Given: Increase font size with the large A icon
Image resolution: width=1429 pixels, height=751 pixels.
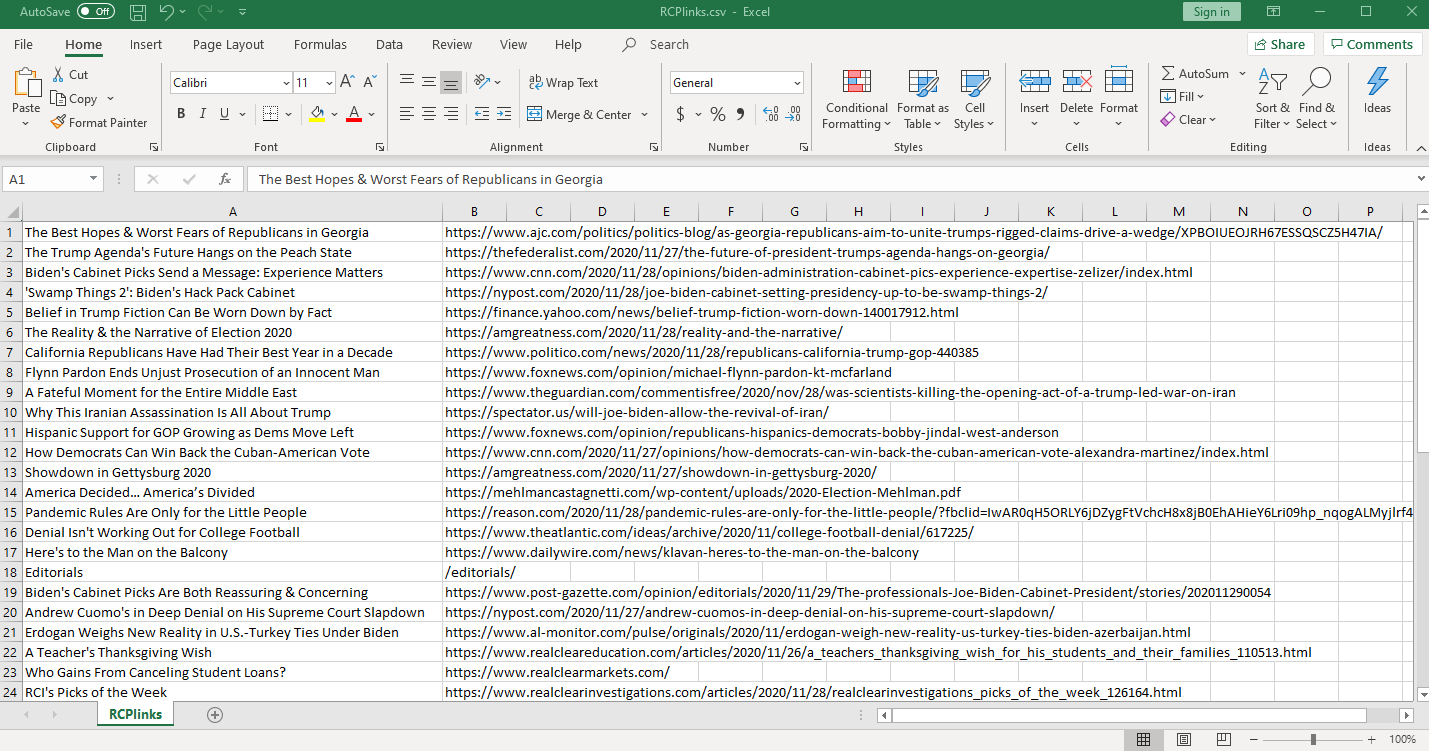Looking at the screenshot, I should [347, 83].
